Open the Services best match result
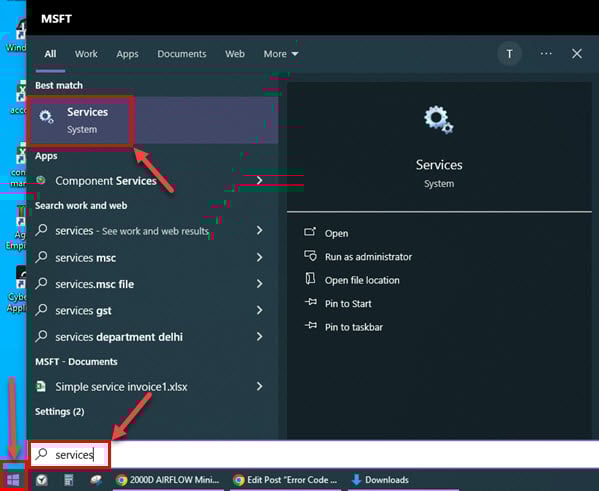The width and height of the screenshot is (599, 491). (153, 120)
